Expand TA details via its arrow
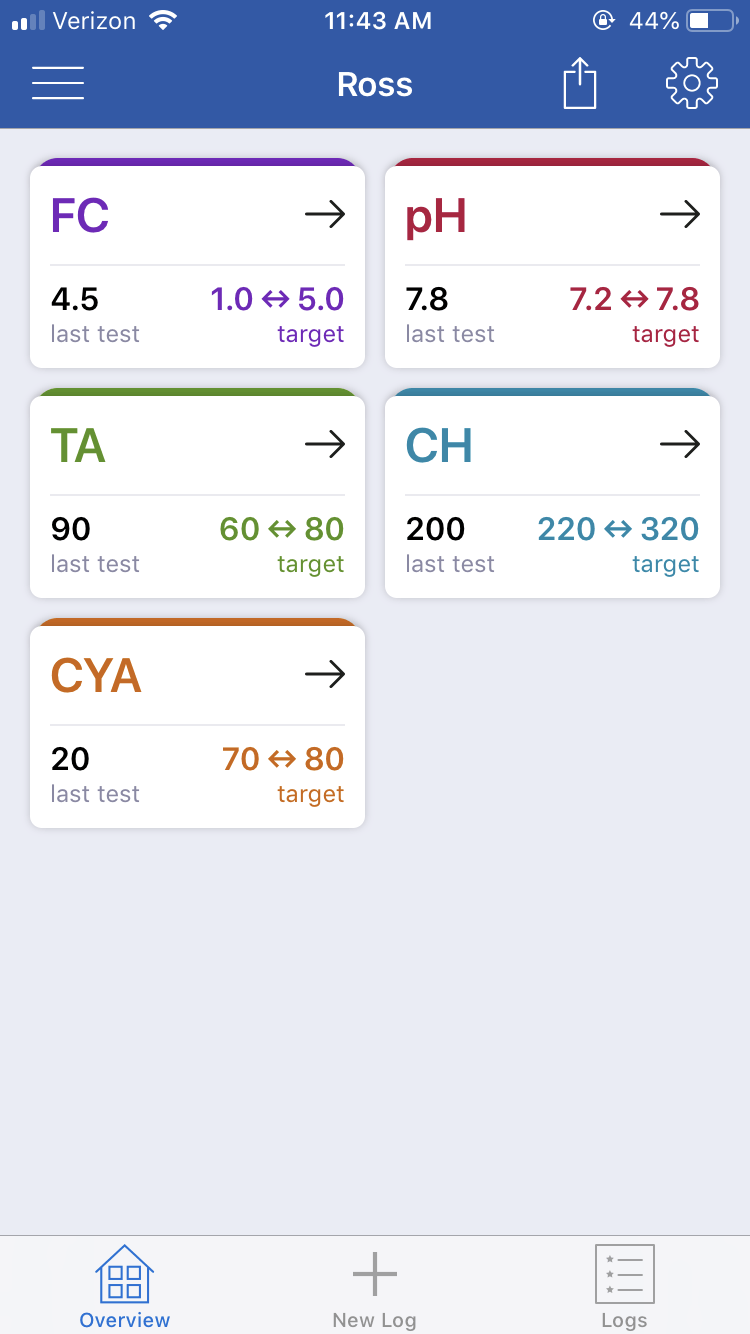Viewport: 750px width, 1334px height. pyautogui.click(x=325, y=445)
